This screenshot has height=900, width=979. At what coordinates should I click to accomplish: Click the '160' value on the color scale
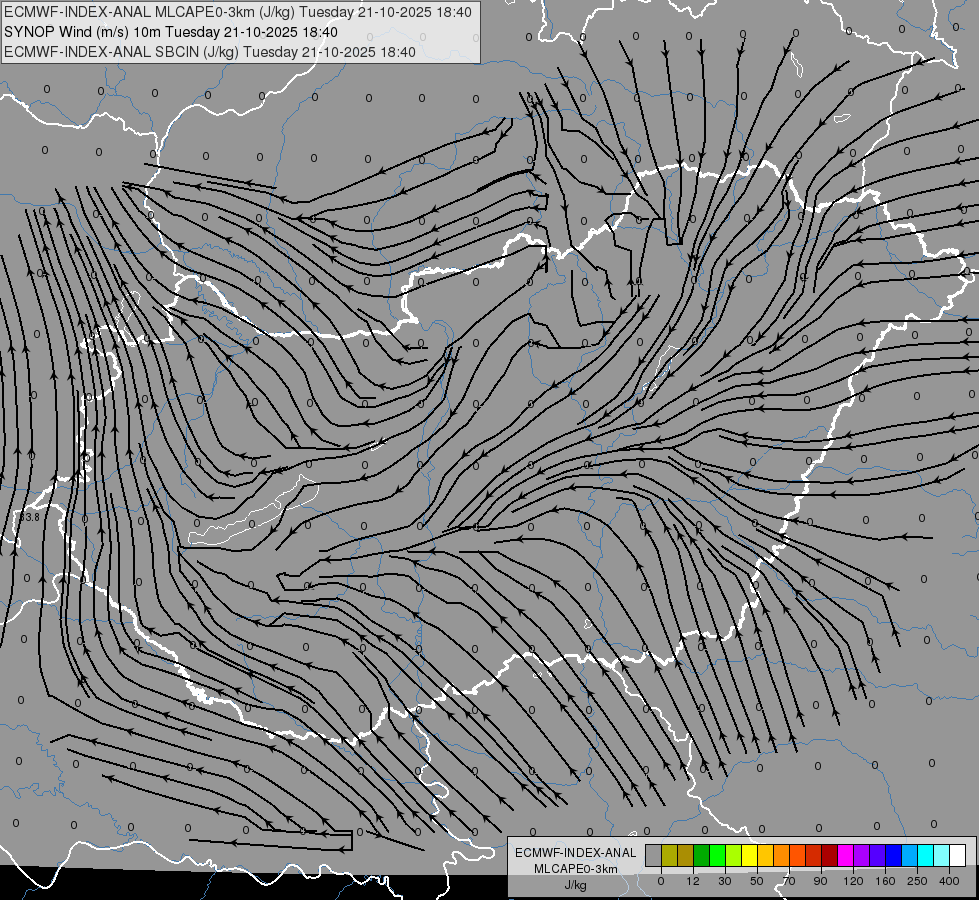pyautogui.click(x=885, y=881)
